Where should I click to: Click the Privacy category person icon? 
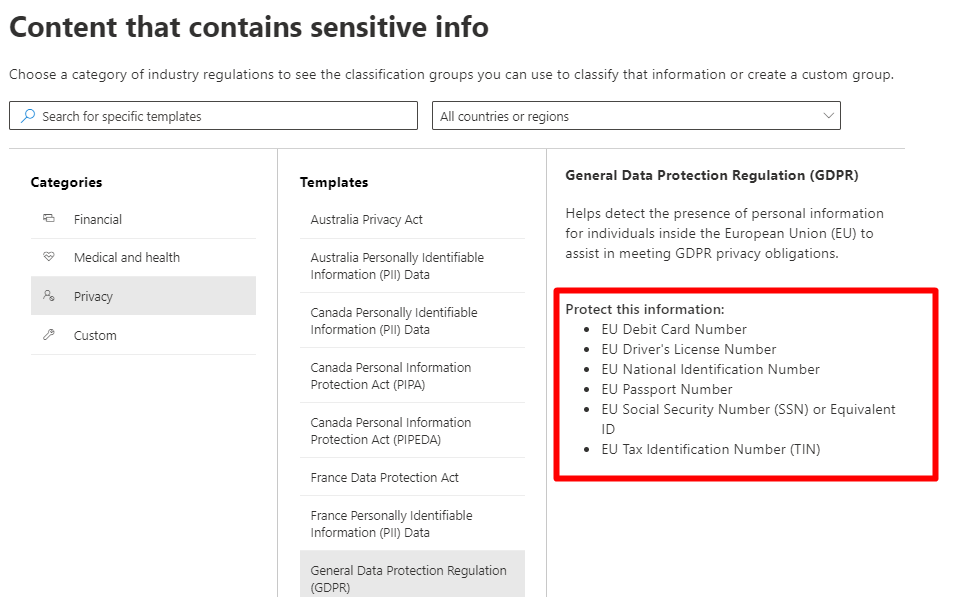pos(49,296)
